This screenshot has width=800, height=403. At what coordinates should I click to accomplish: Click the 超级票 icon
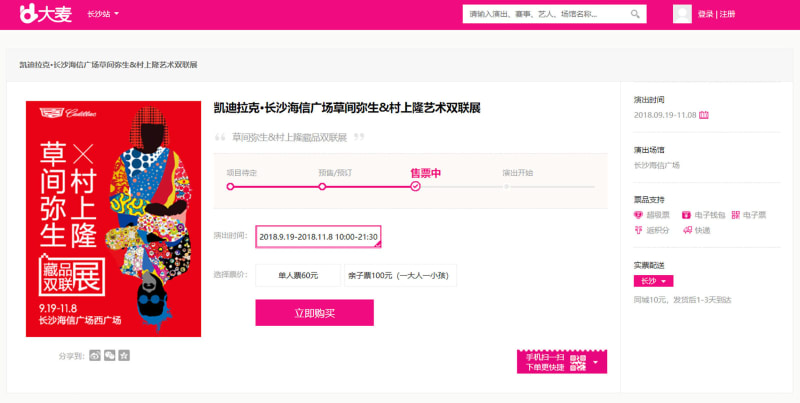click(x=638, y=215)
